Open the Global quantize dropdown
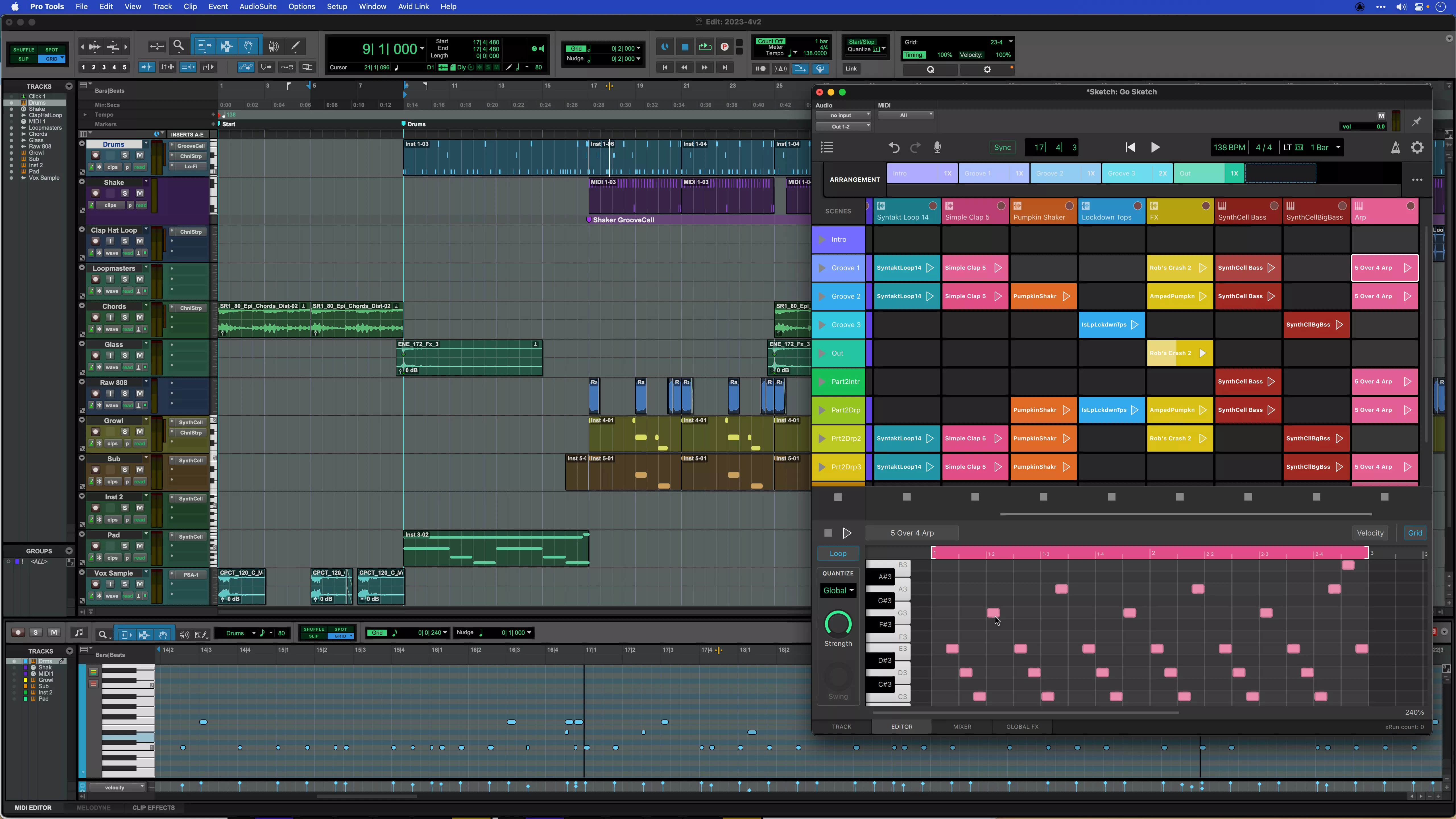 point(838,591)
